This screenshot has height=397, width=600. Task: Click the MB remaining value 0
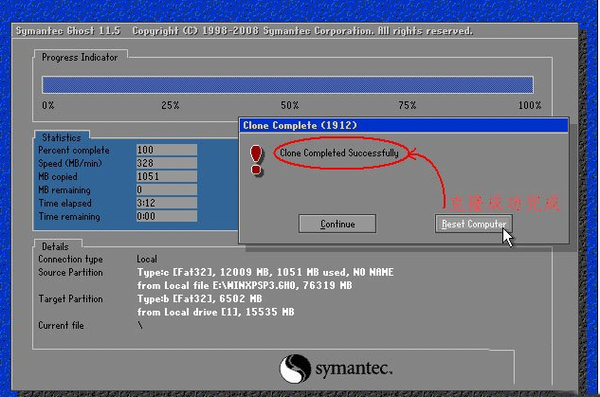coord(166,190)
